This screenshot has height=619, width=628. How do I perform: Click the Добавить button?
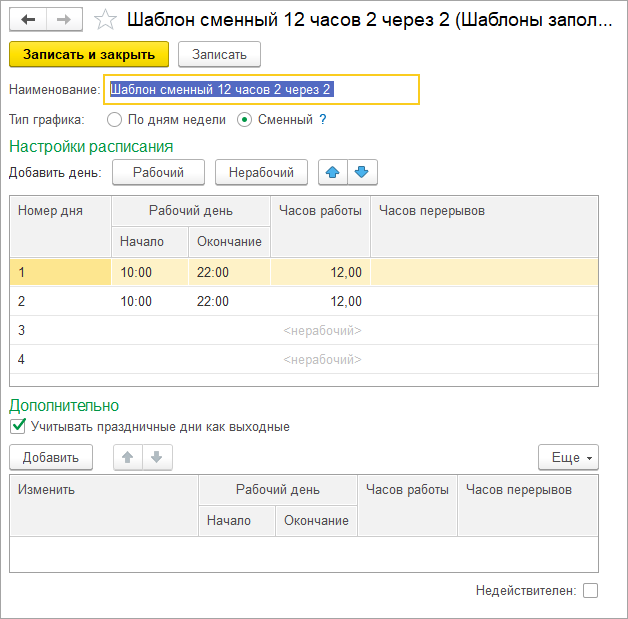(51, 457)
